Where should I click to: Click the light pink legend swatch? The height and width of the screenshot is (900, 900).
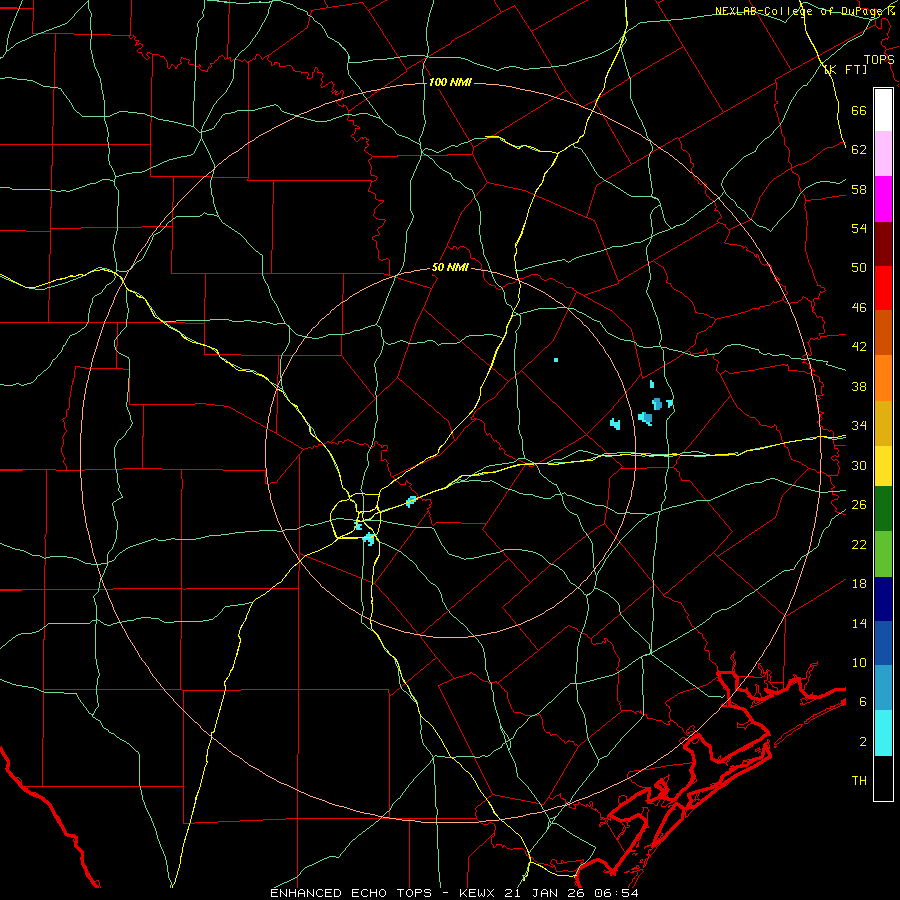tap(883, 154)
